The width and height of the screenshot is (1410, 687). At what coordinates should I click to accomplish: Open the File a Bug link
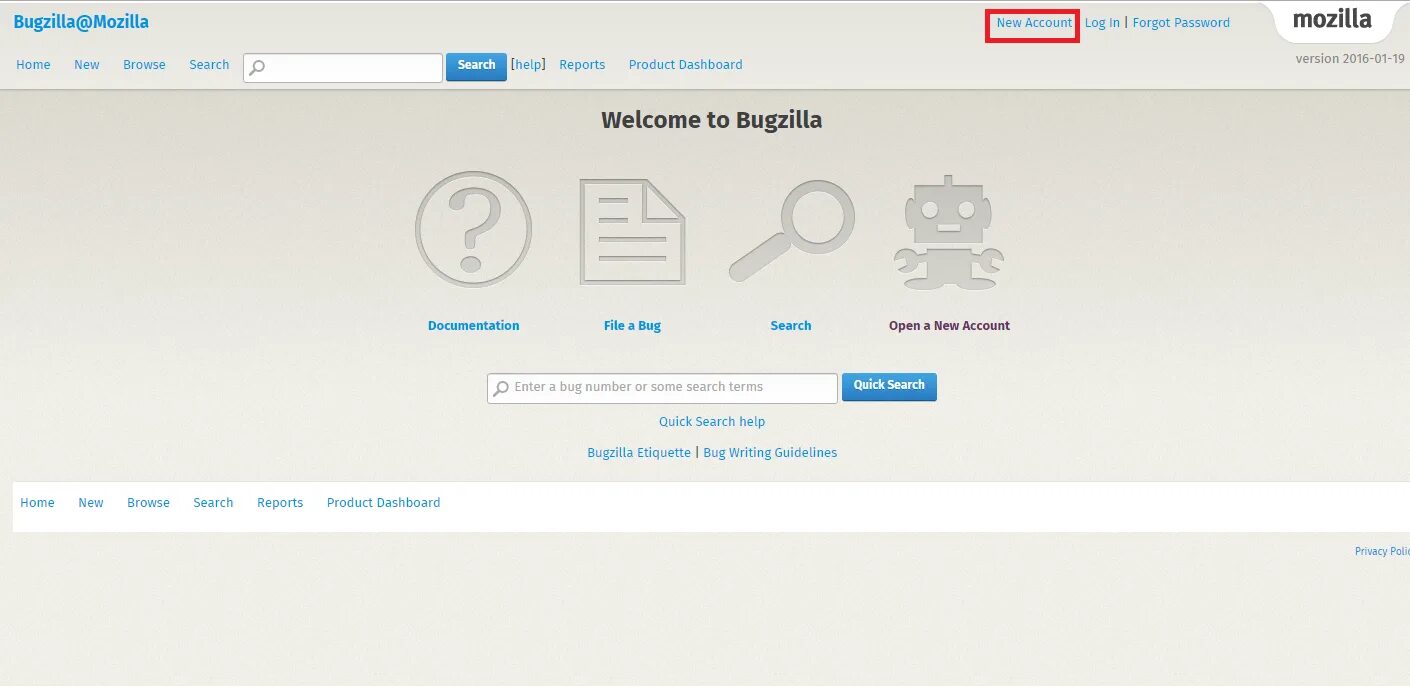(x=632, y=325)
